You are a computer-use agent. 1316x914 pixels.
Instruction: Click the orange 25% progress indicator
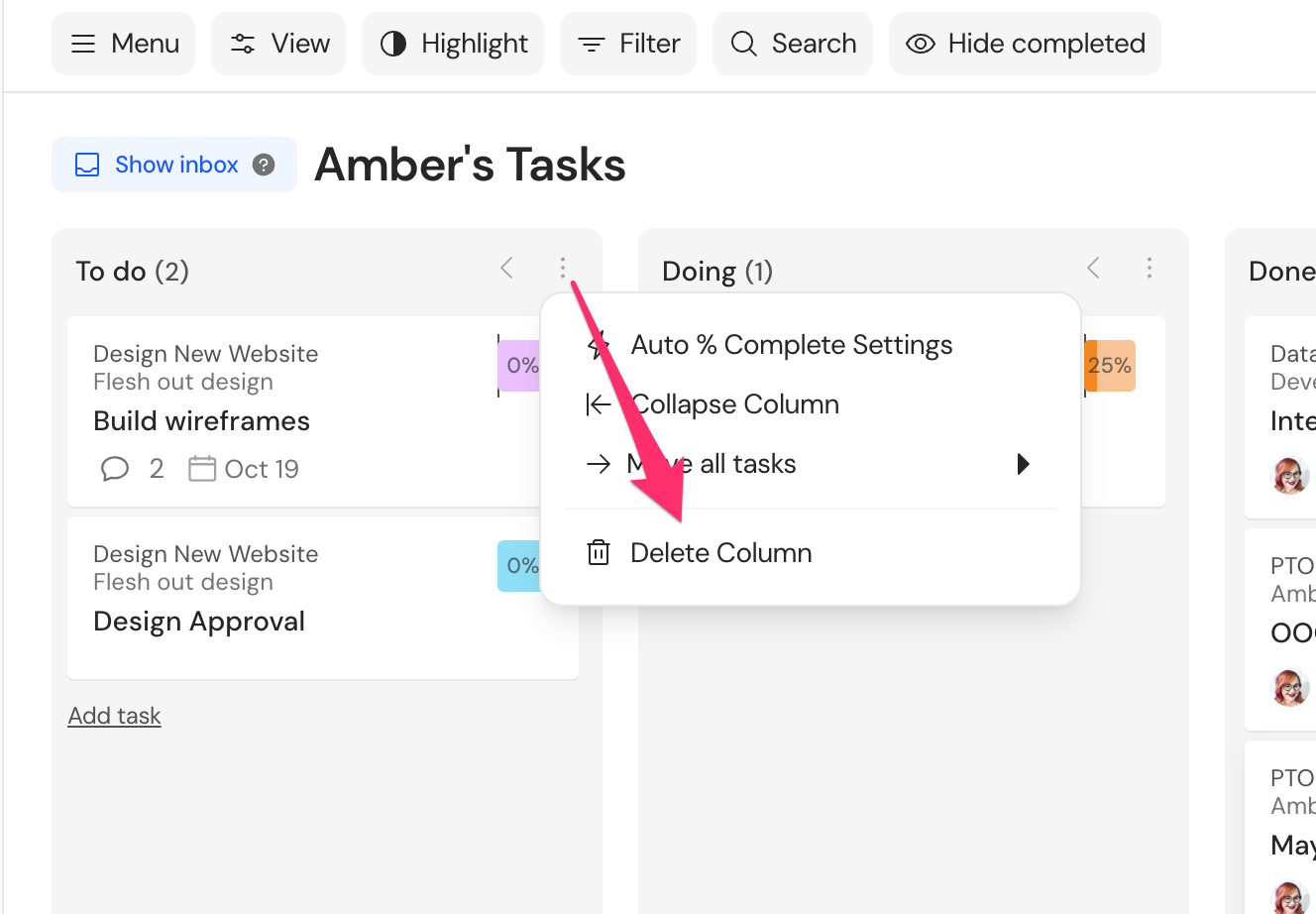(x=1109, y=366)
